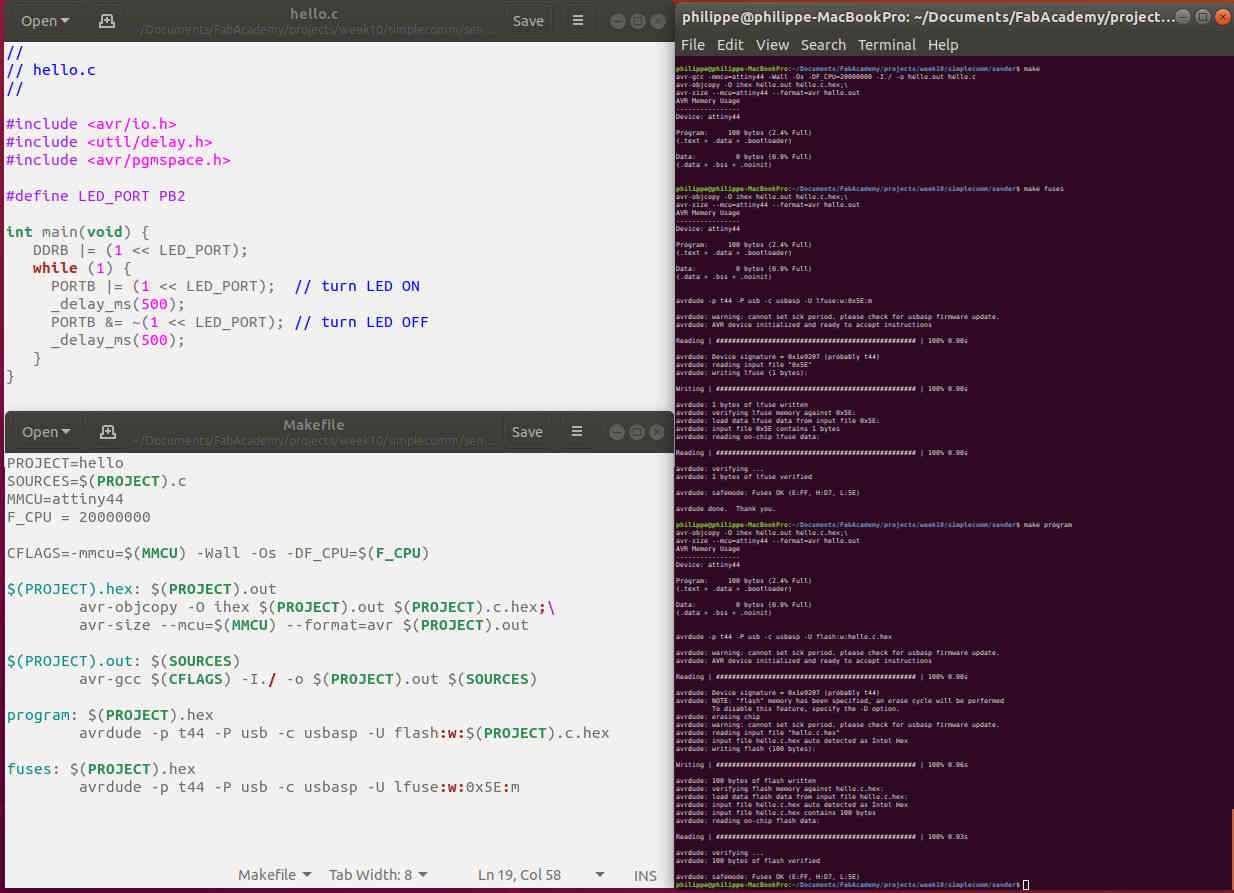Expand the Tab Width: 8 dropdown

point(378,875)
